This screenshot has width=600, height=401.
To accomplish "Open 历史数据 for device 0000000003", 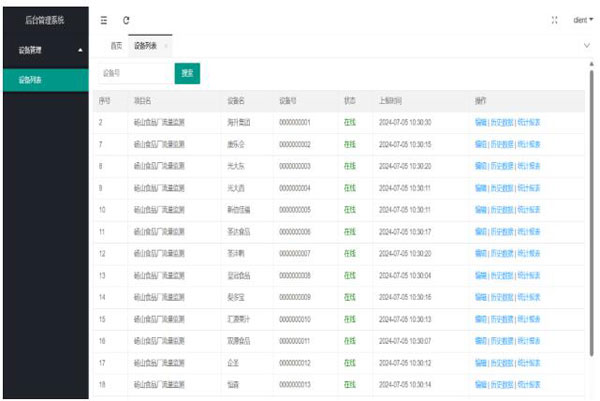I will point(502,166).
